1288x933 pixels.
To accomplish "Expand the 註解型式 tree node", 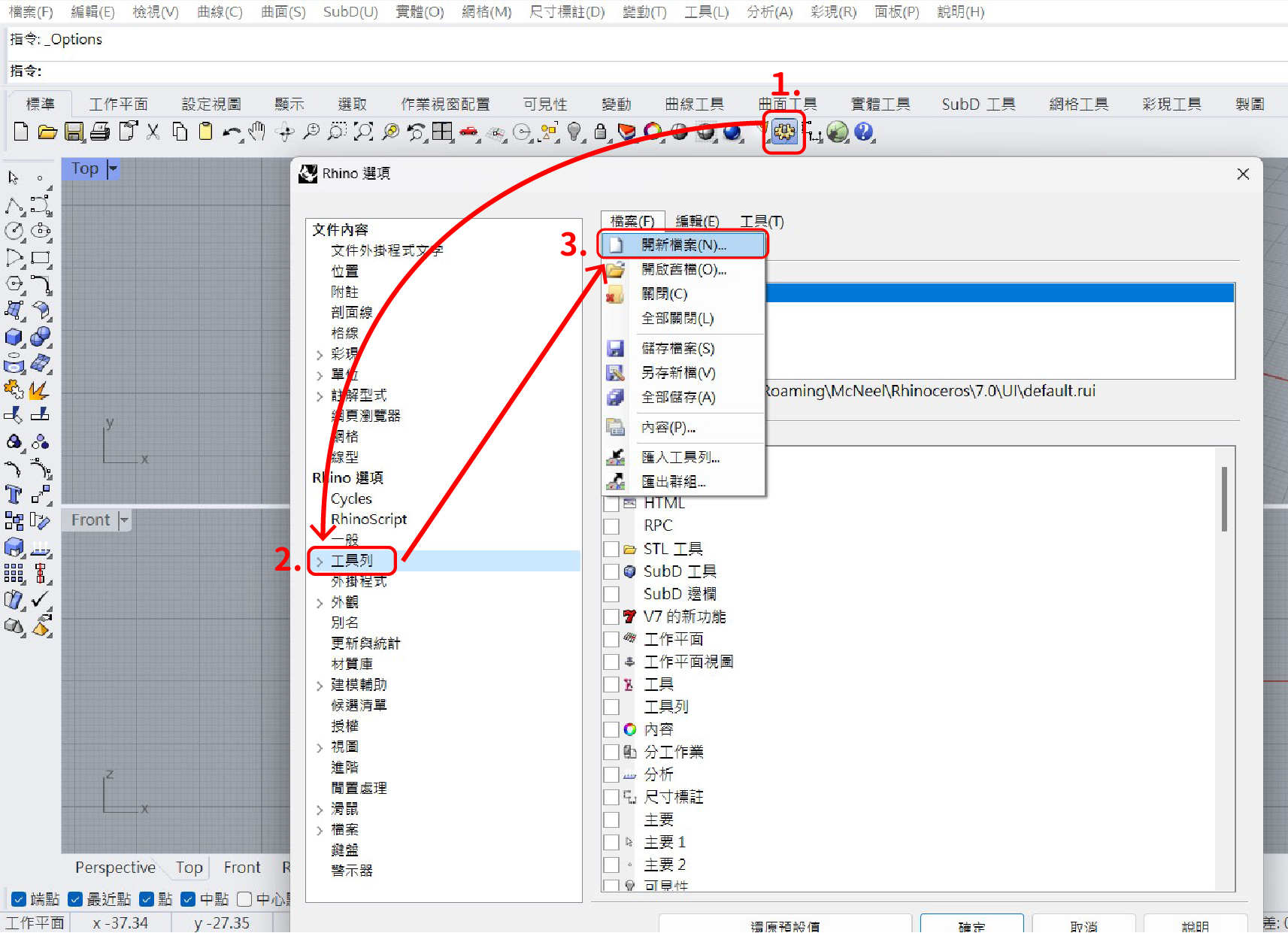I will coord(320,395).
